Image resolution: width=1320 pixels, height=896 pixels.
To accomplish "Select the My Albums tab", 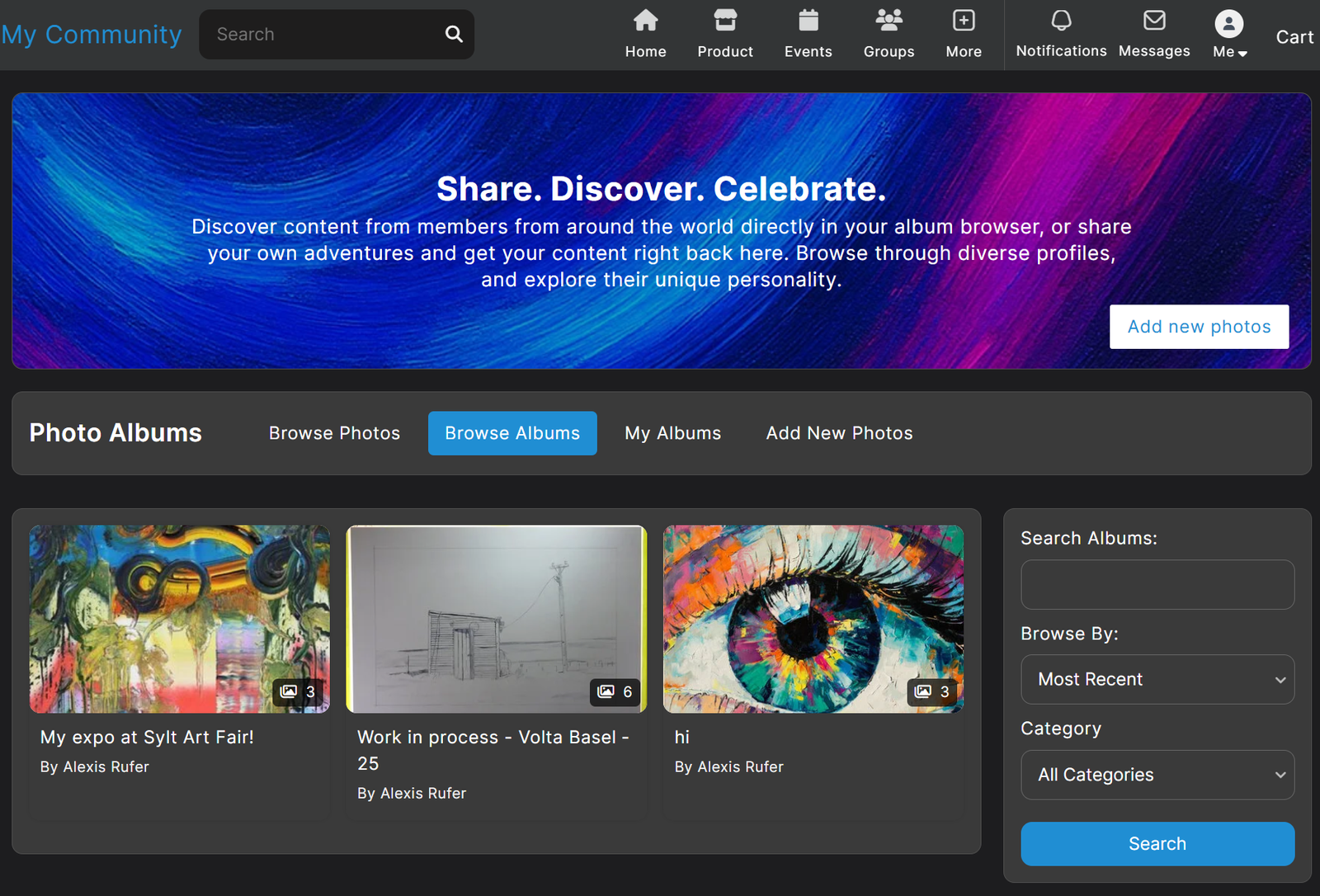I will tap(672, 433).
